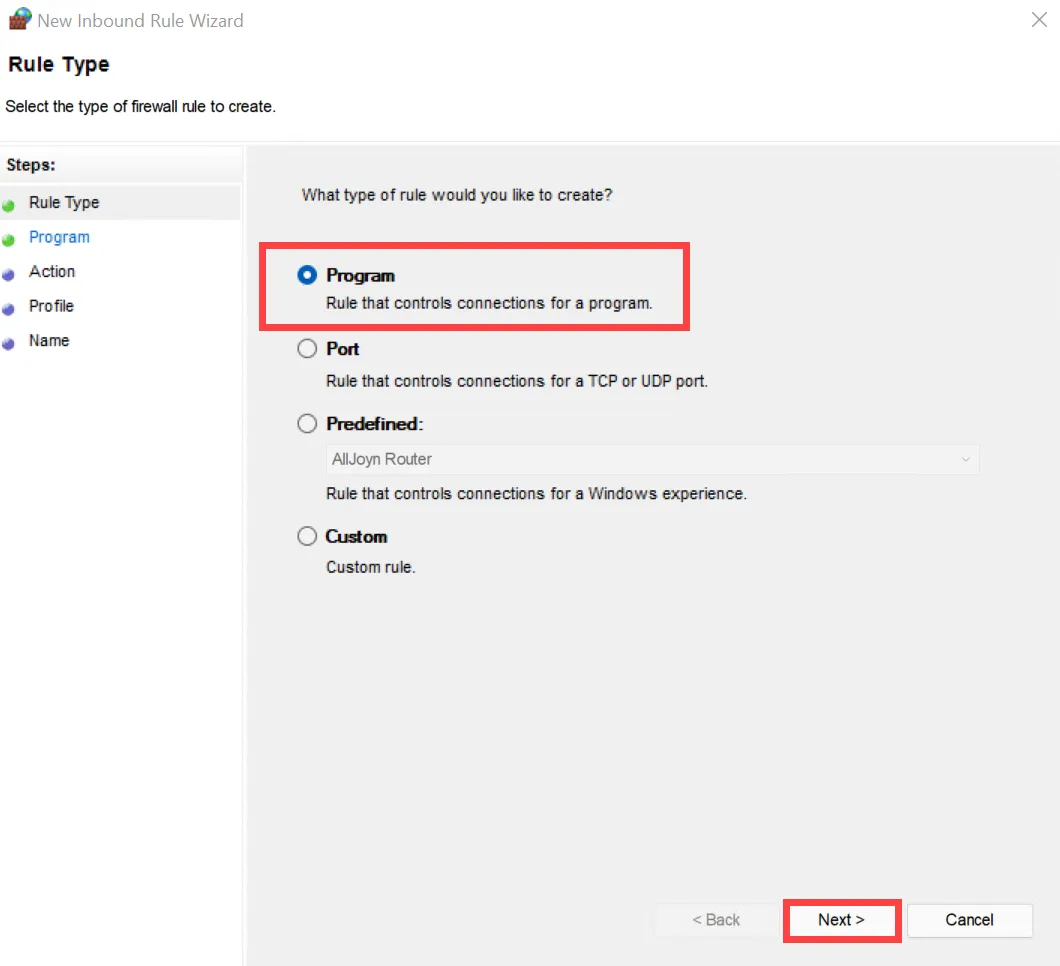Screen dimensions: 1060x966
Task: Select the Custom radio button
Action: click(307, 536)
